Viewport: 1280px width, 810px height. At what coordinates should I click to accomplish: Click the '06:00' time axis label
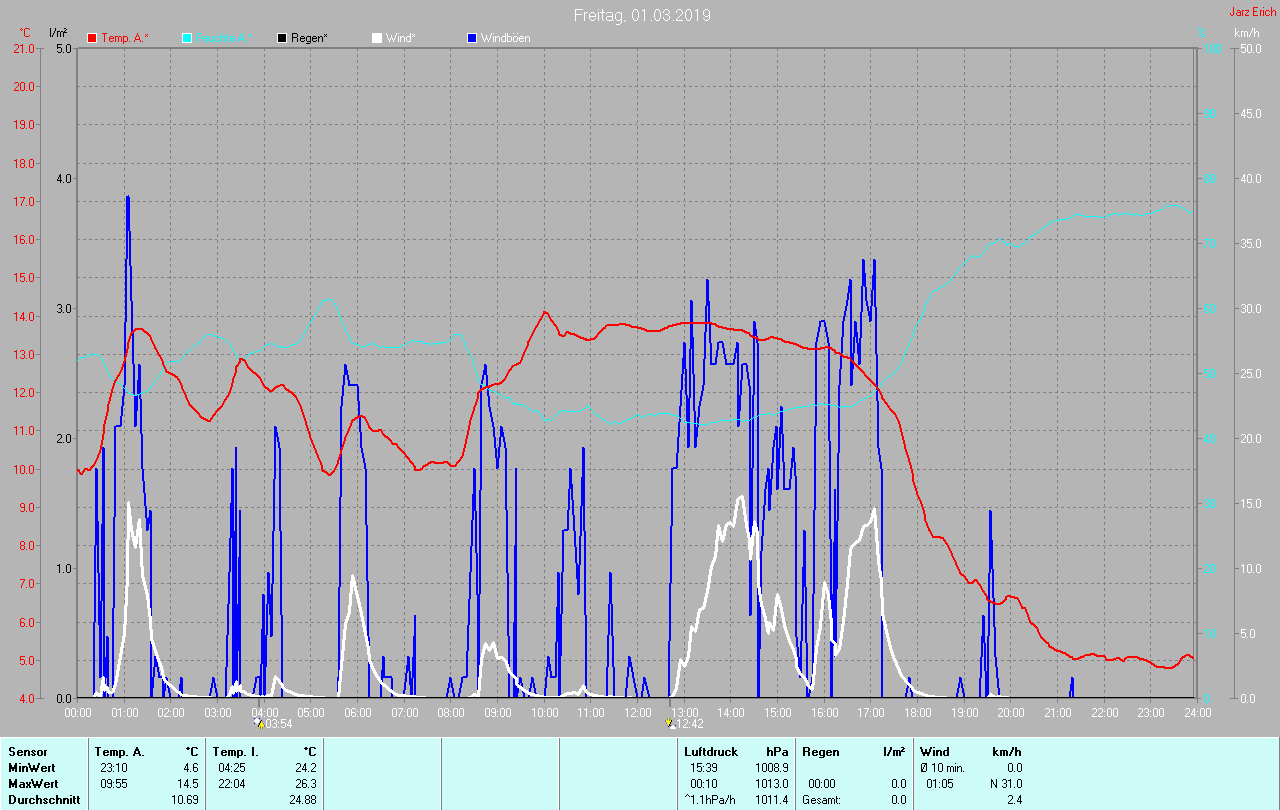tap(358, 713)
